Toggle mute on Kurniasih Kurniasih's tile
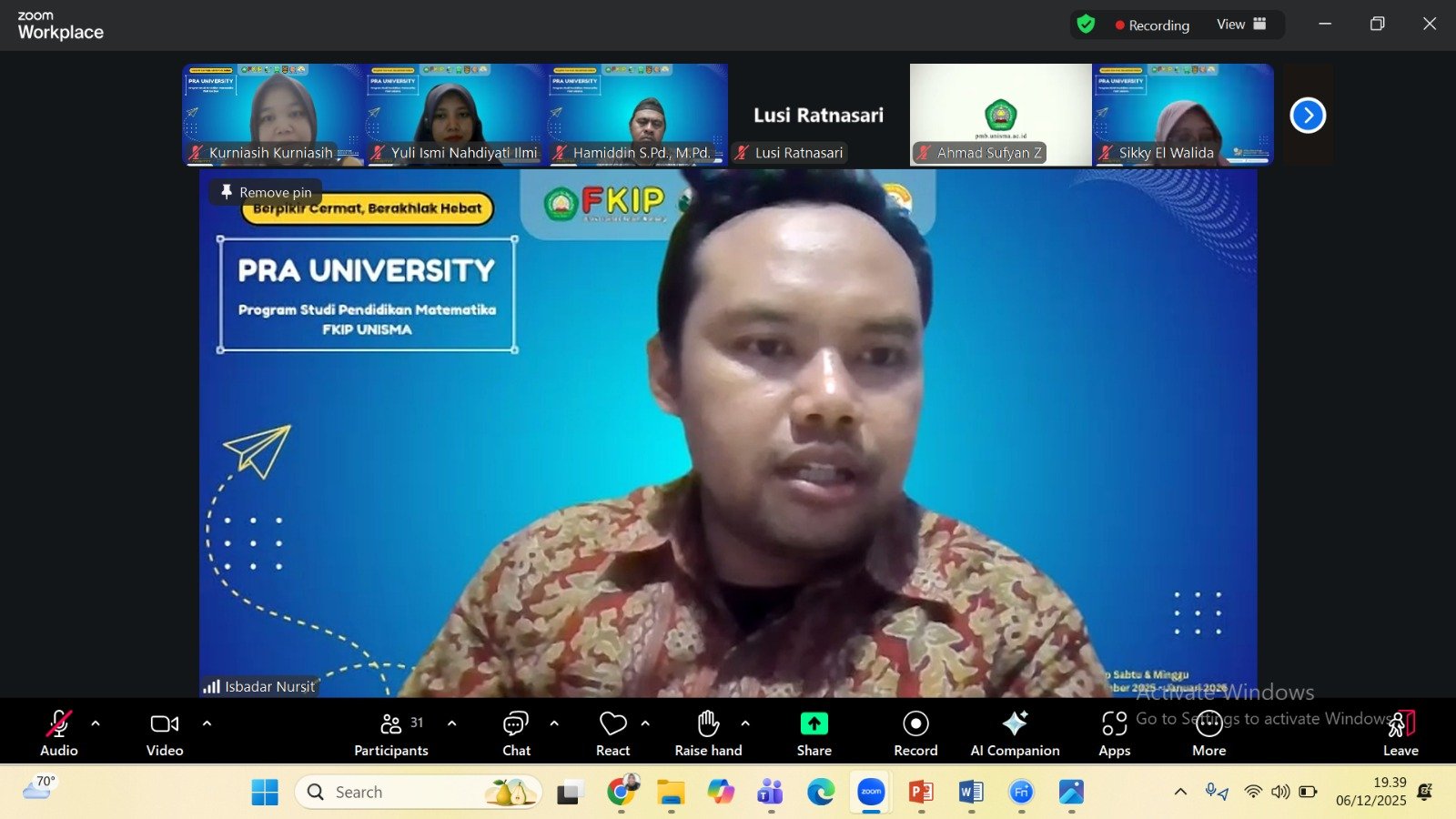1456x819 pixels. [194, 153]
